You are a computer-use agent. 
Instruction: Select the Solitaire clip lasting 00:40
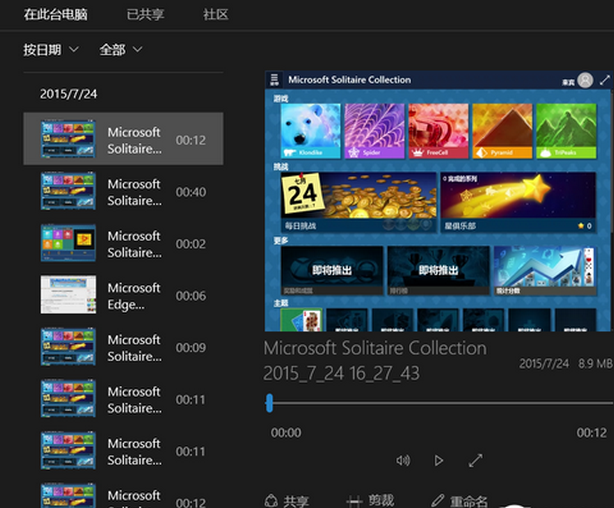[123, 192]
